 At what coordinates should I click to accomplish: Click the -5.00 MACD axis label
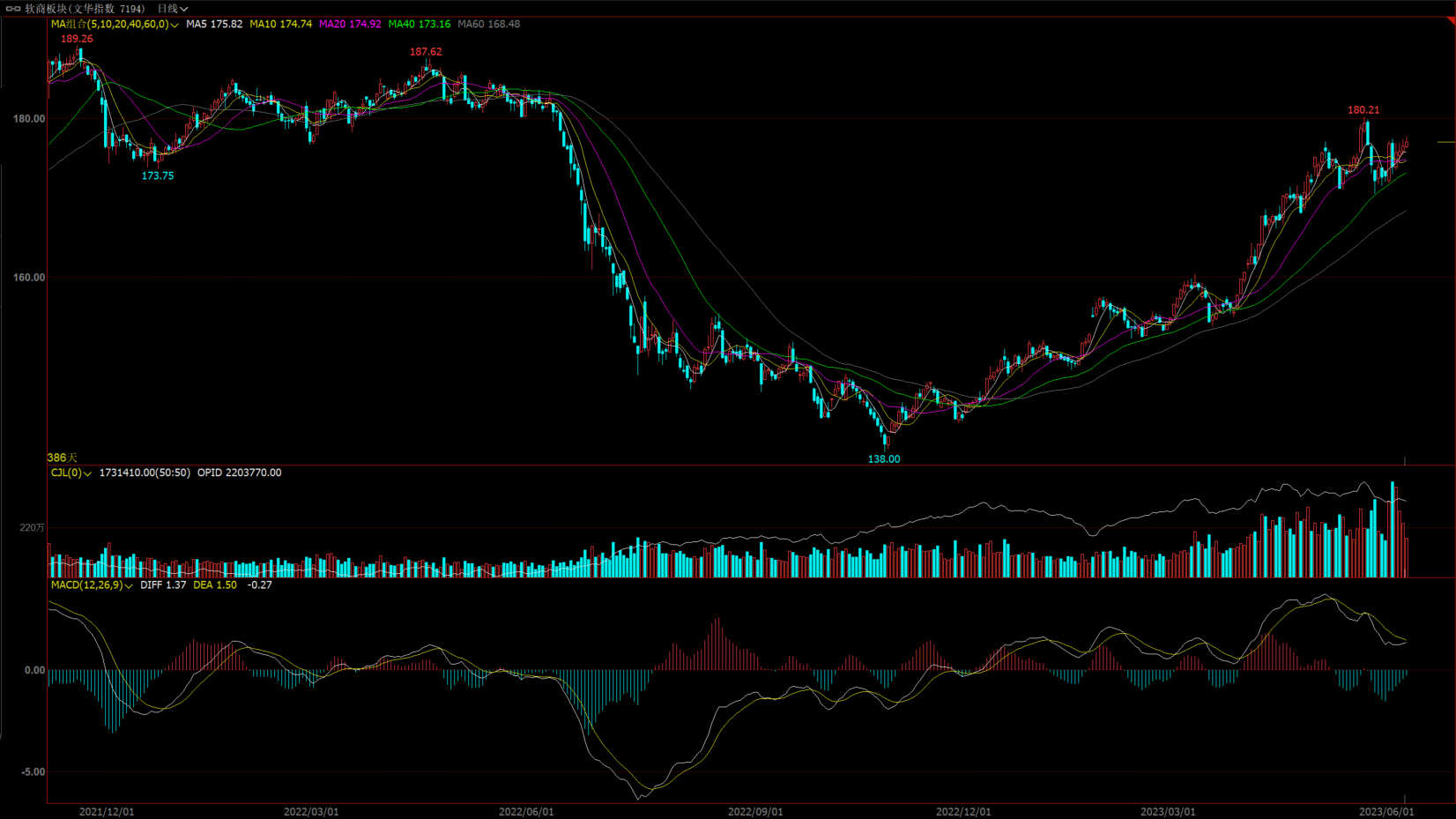[x=33, y=772]
